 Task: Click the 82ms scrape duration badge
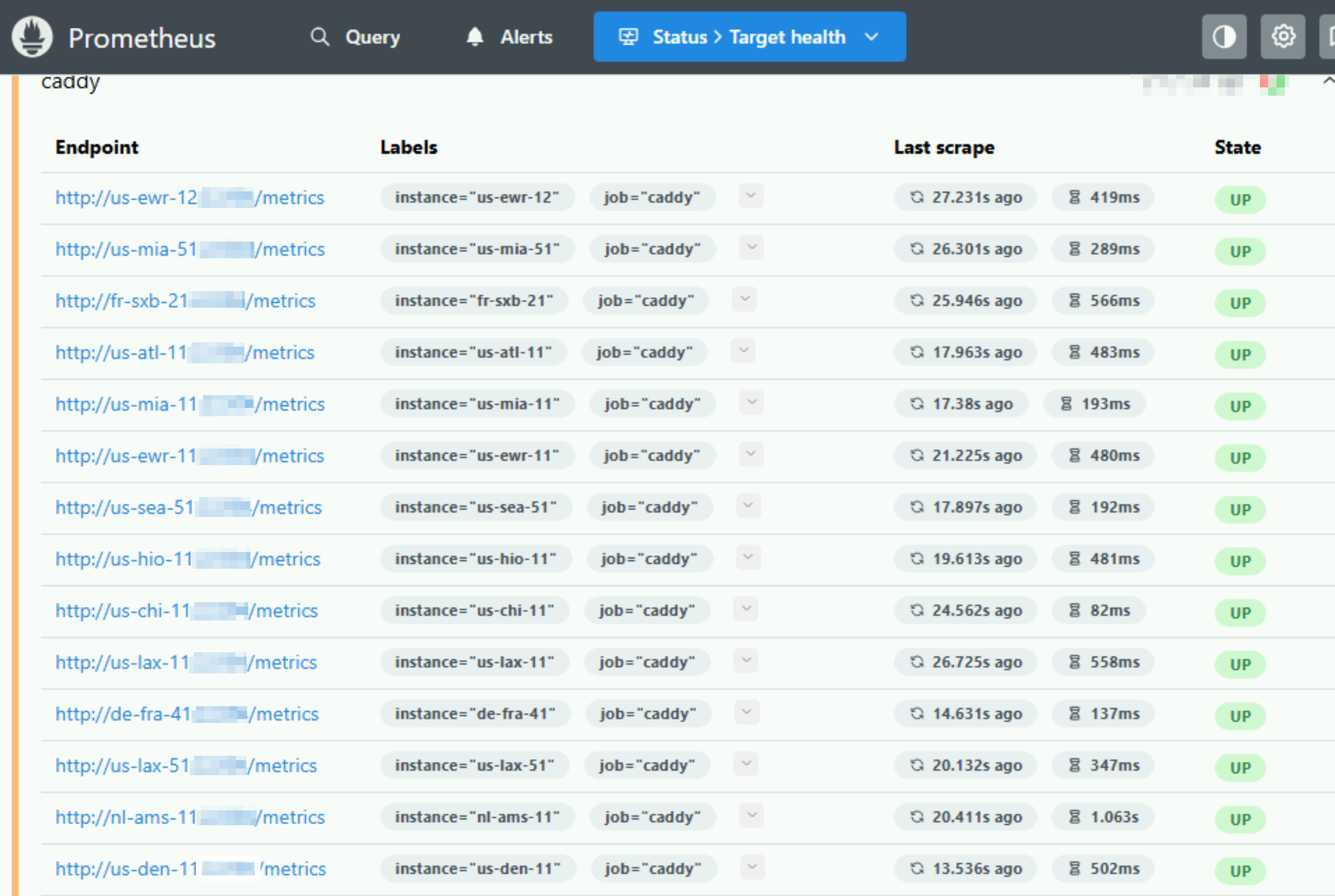[x=1098, y=611]
